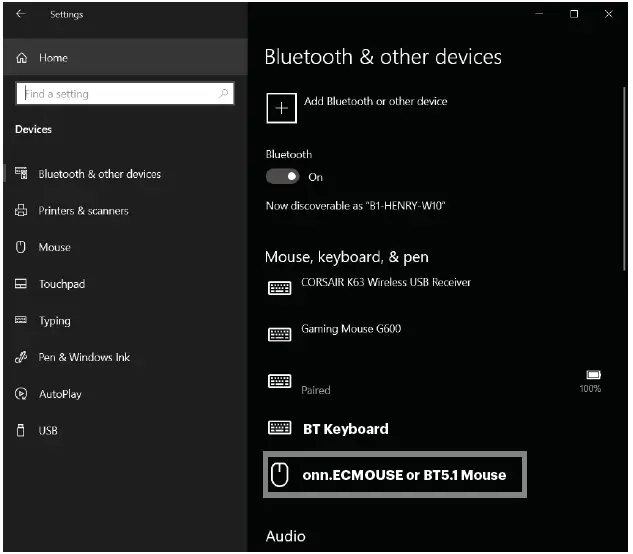
Task: Click the search magnifier icon
Action: click(222, 94)
